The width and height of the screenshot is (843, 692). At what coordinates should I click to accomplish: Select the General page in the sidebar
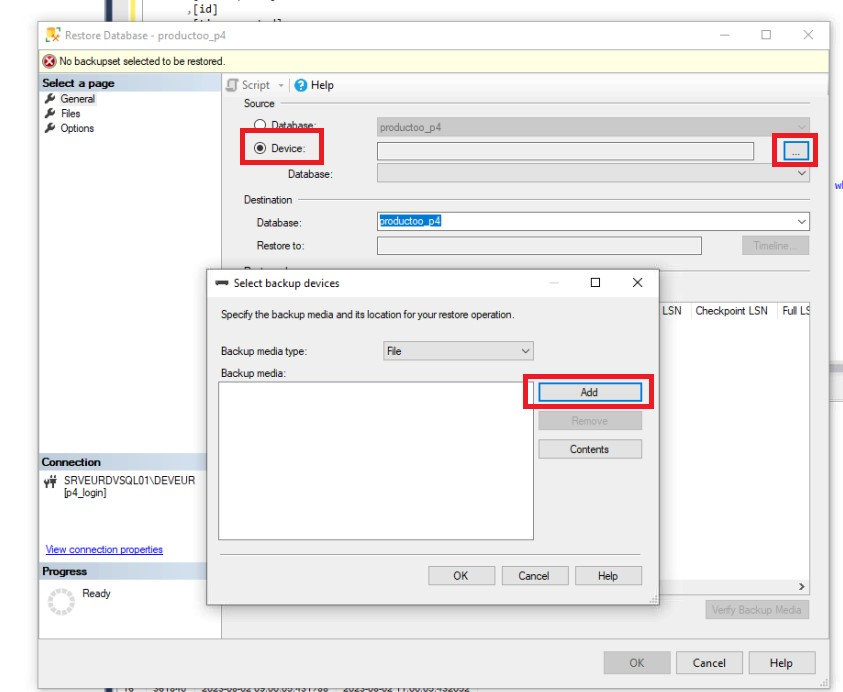[77, 99]
